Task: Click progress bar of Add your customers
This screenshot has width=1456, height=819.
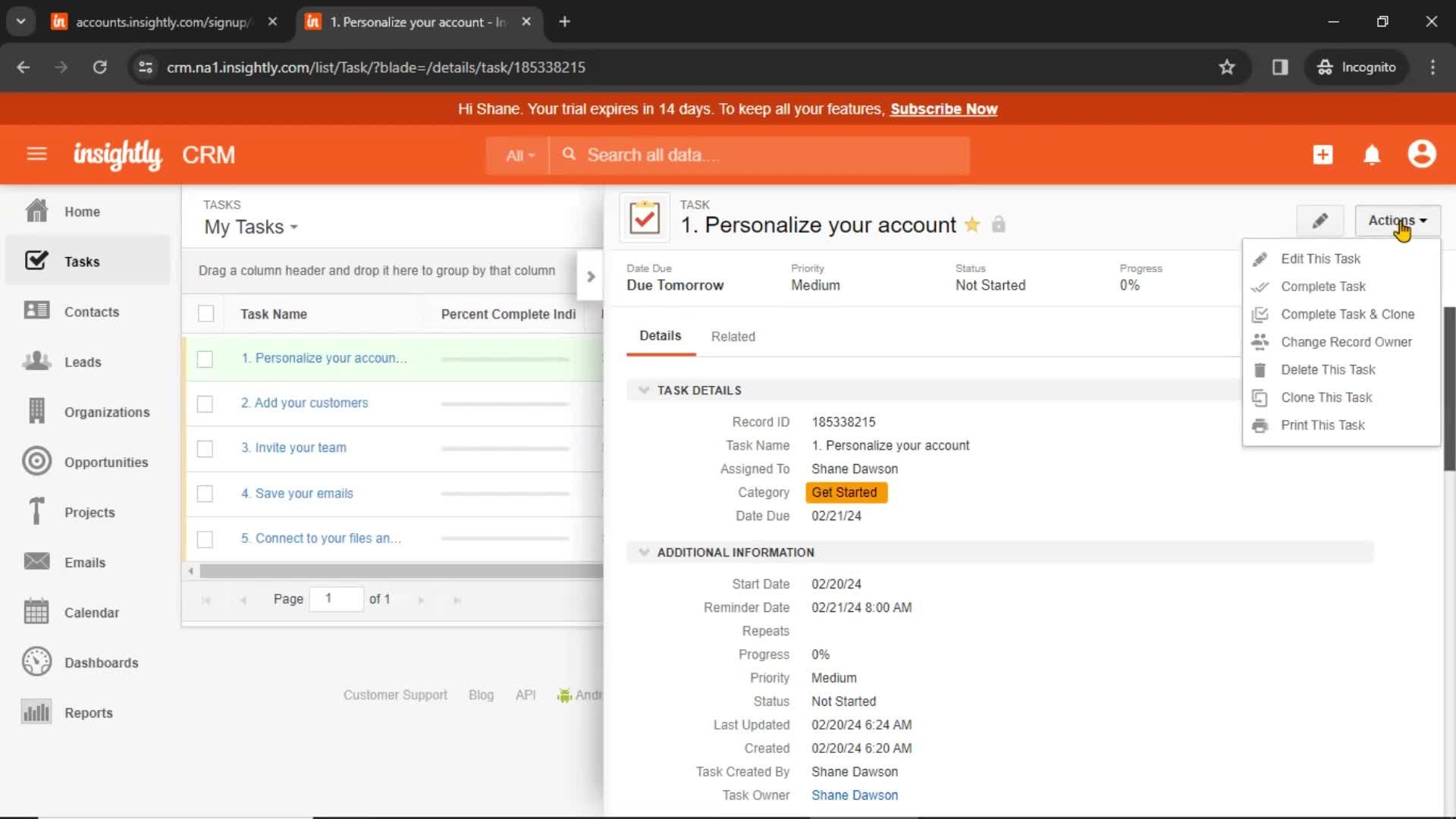Action: click(x=505, y=403)
